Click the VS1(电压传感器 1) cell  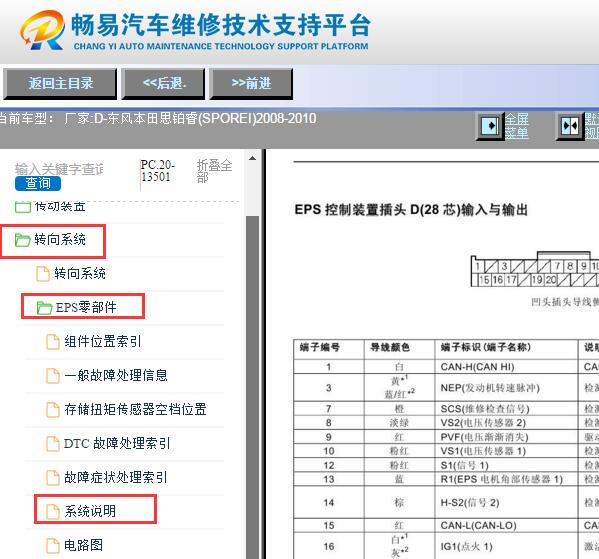[x=506, y=451]
